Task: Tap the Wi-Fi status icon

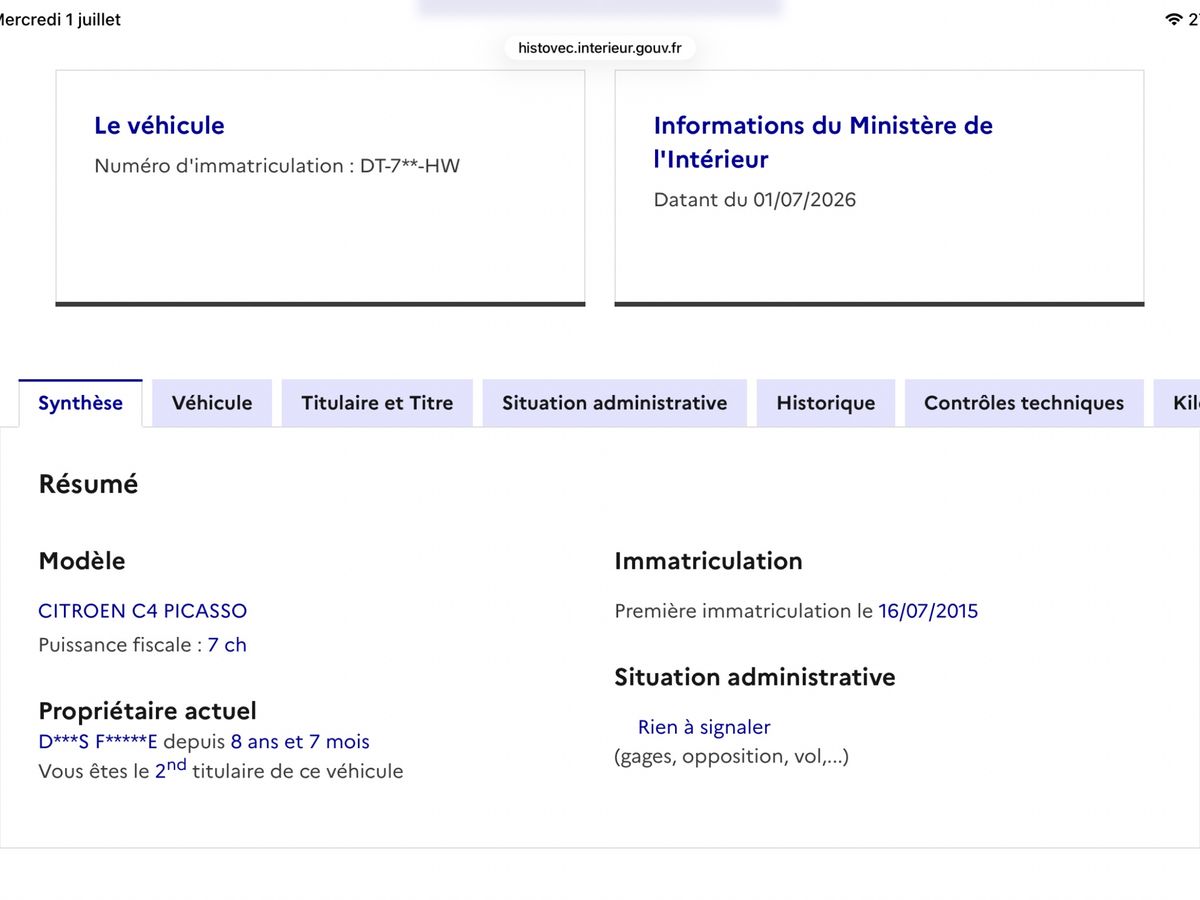Action: coord(1174,19)
